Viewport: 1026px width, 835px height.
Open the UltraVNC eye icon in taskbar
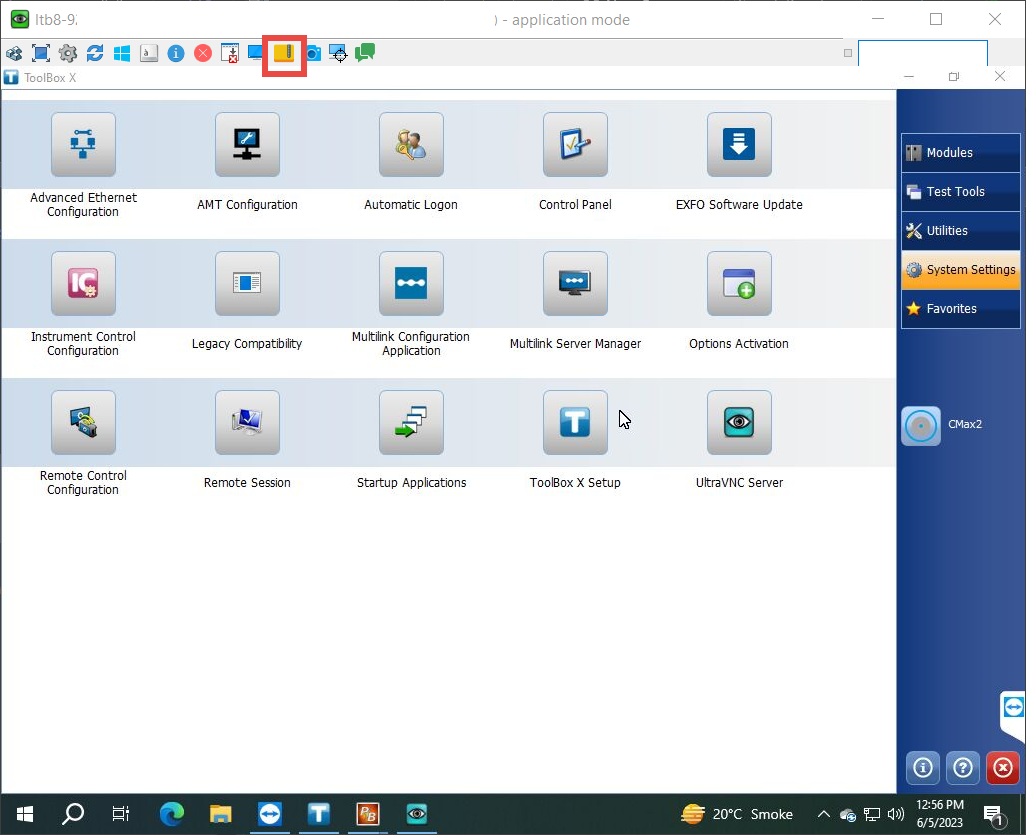coord(417,814)
